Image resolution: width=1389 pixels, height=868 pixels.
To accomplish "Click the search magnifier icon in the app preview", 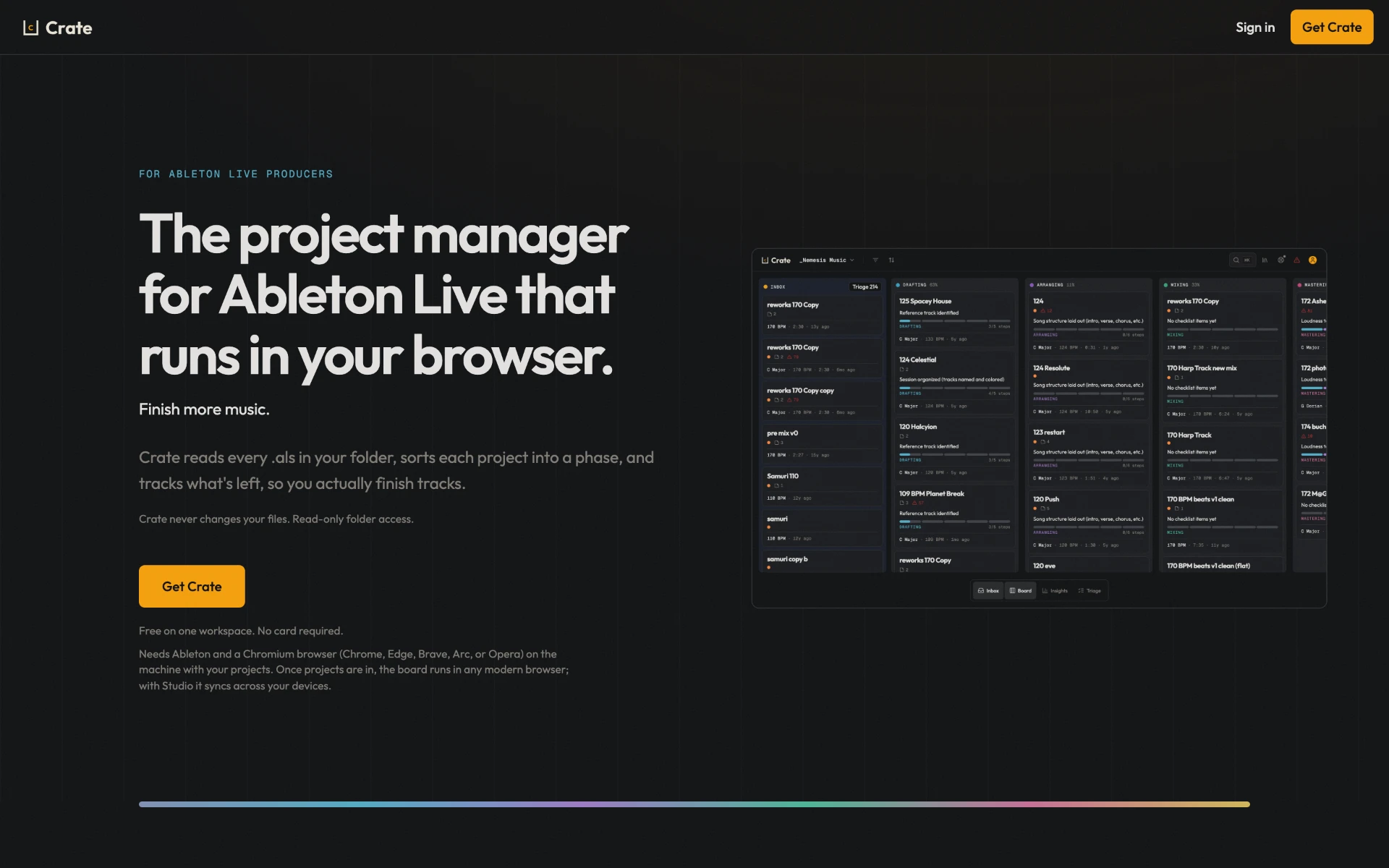I will point(1236,260).
